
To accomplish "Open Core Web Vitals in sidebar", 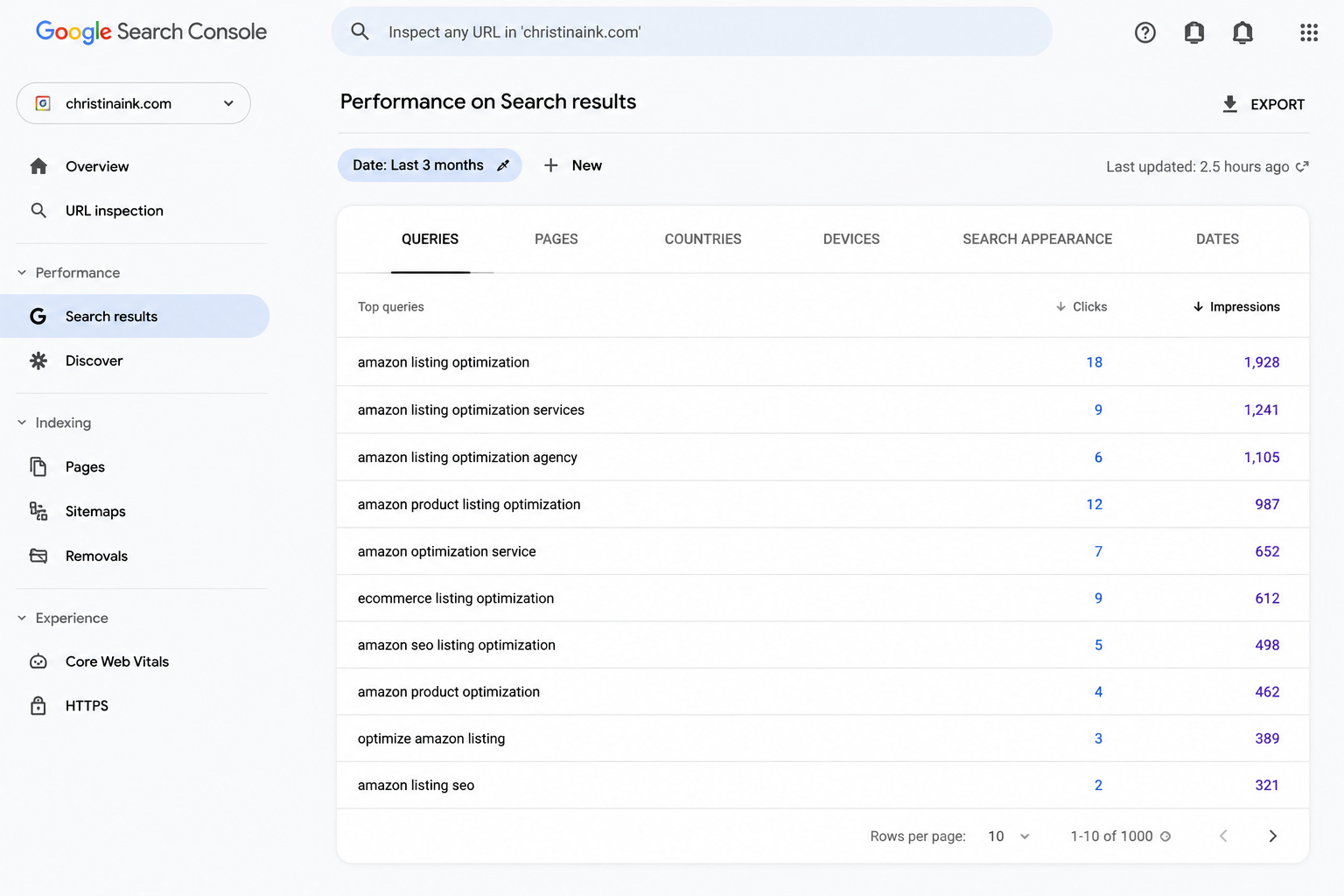I will pyautogui.click(x=117, y=661).
